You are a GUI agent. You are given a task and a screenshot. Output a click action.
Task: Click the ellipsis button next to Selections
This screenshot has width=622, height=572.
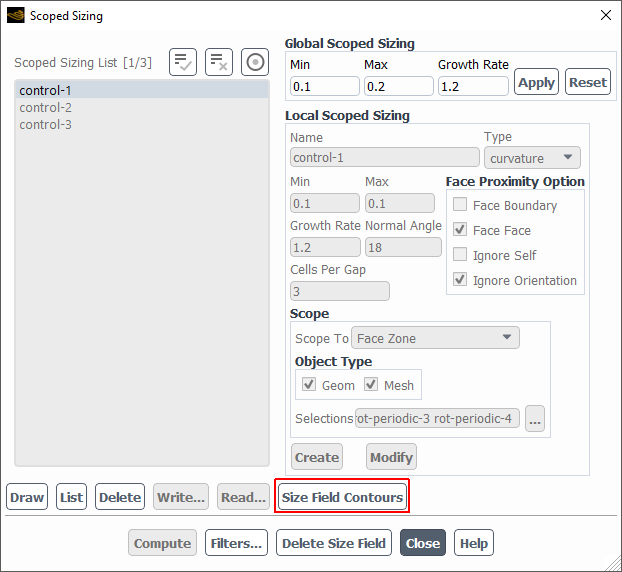tap(535, 418)
